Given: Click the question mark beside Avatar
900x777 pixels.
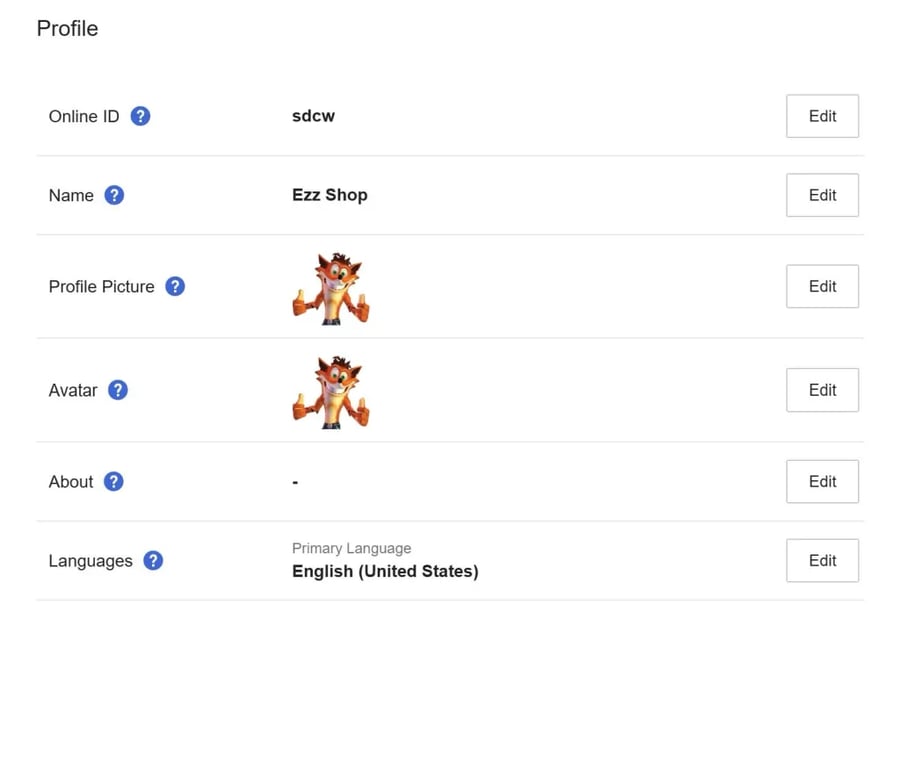Looking at the screenshot, I should (118, 390).
